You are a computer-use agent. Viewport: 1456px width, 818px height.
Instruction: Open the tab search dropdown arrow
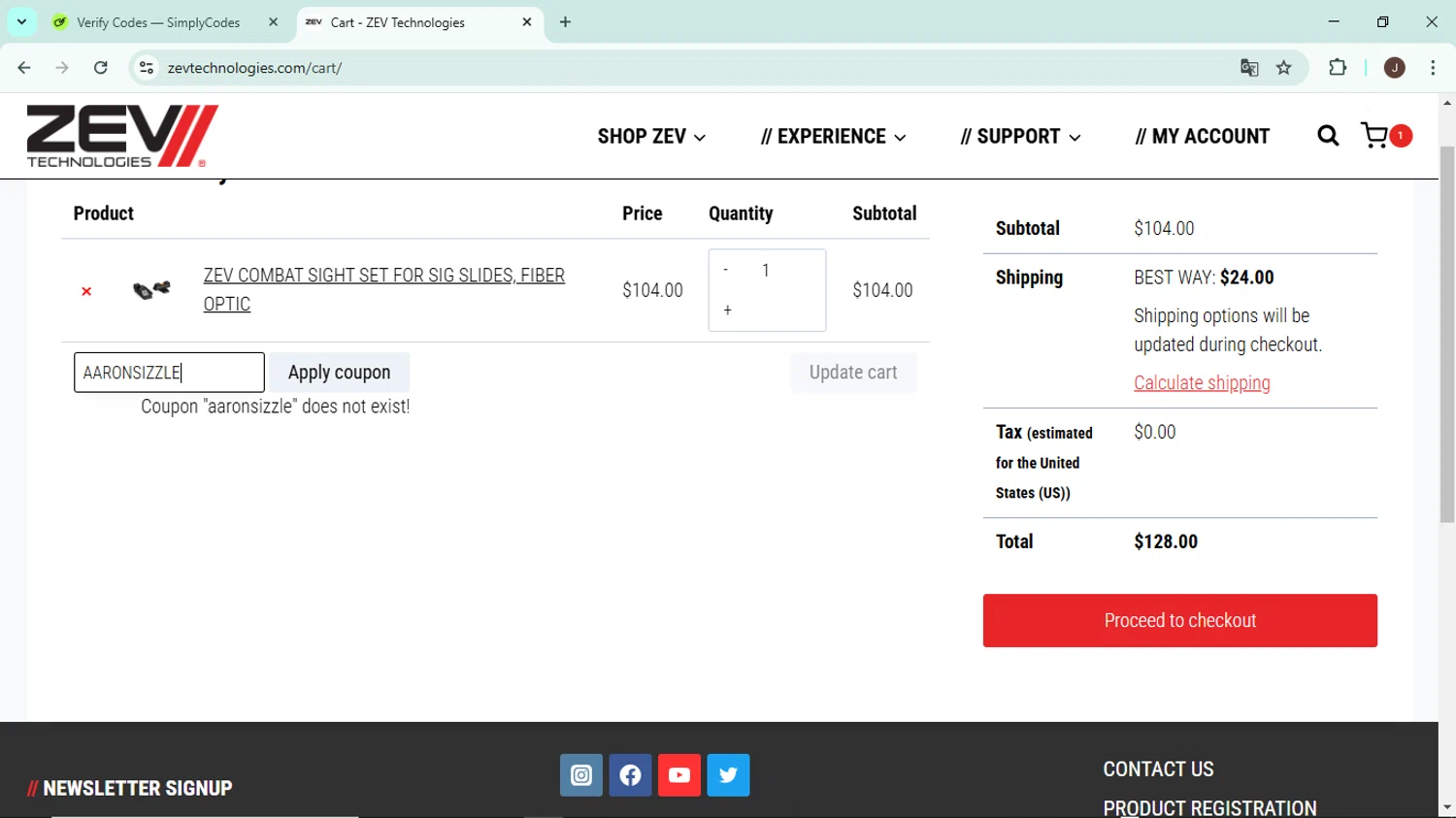21,21
